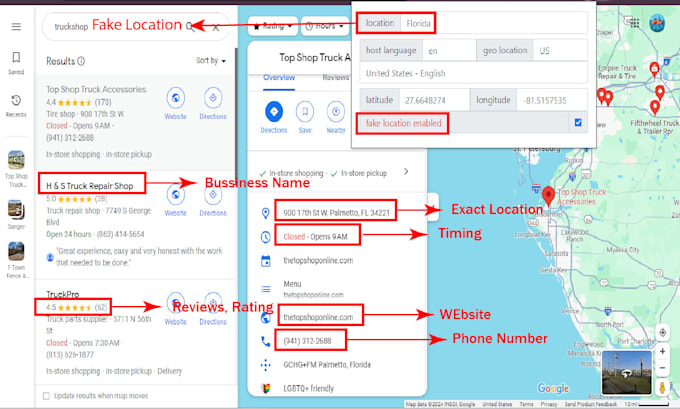Clear the search box with X icon
The height and width of the screenshot is (409, 680).
pyautogui.click(x=216, y=27)
